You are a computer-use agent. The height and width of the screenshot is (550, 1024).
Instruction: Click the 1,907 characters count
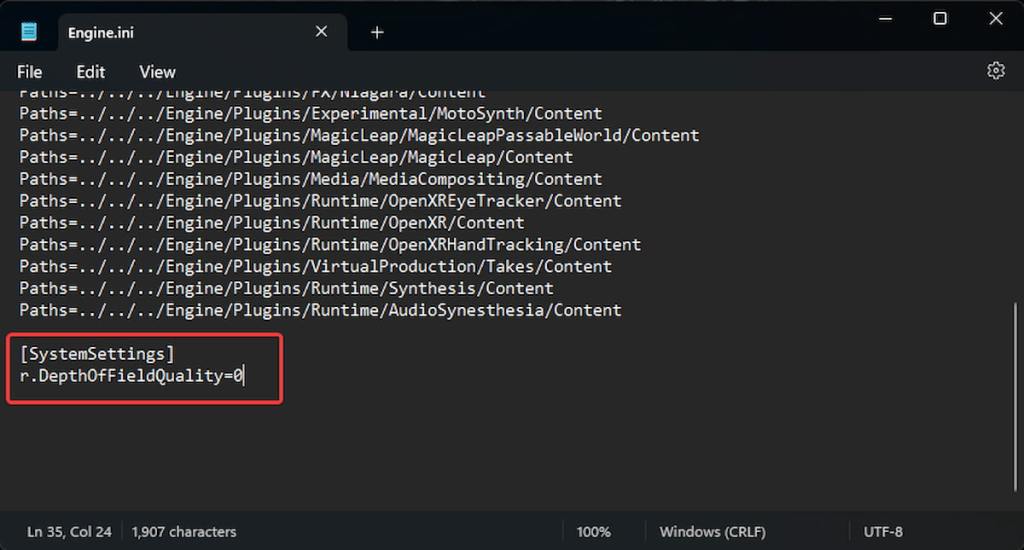[x=184, y=532]
